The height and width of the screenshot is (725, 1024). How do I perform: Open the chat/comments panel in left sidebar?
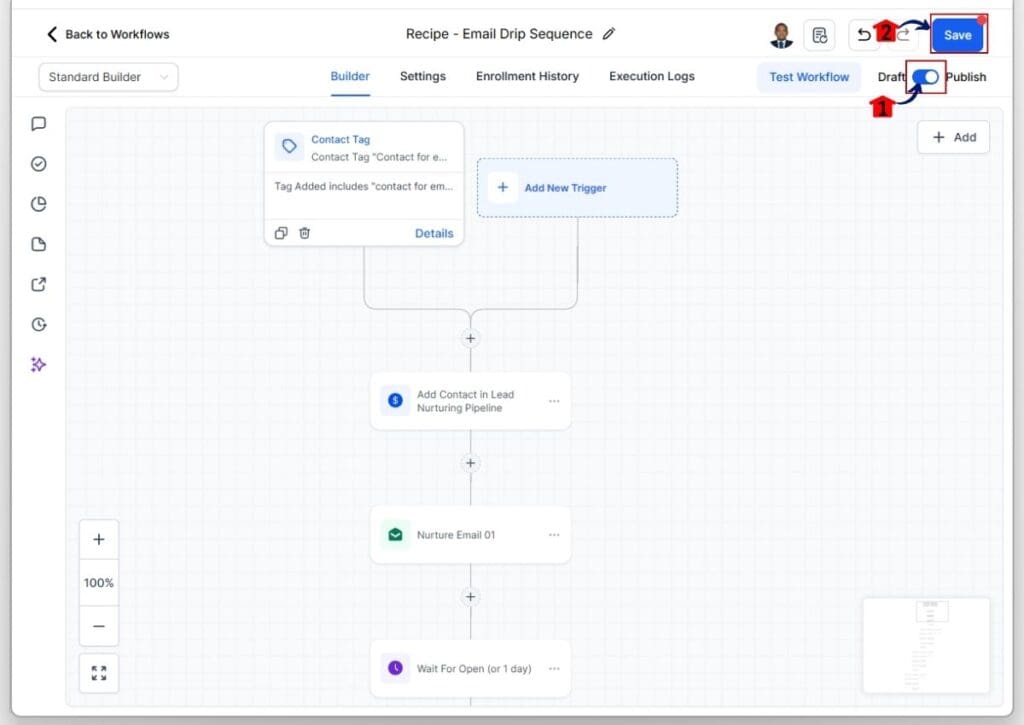38,123
